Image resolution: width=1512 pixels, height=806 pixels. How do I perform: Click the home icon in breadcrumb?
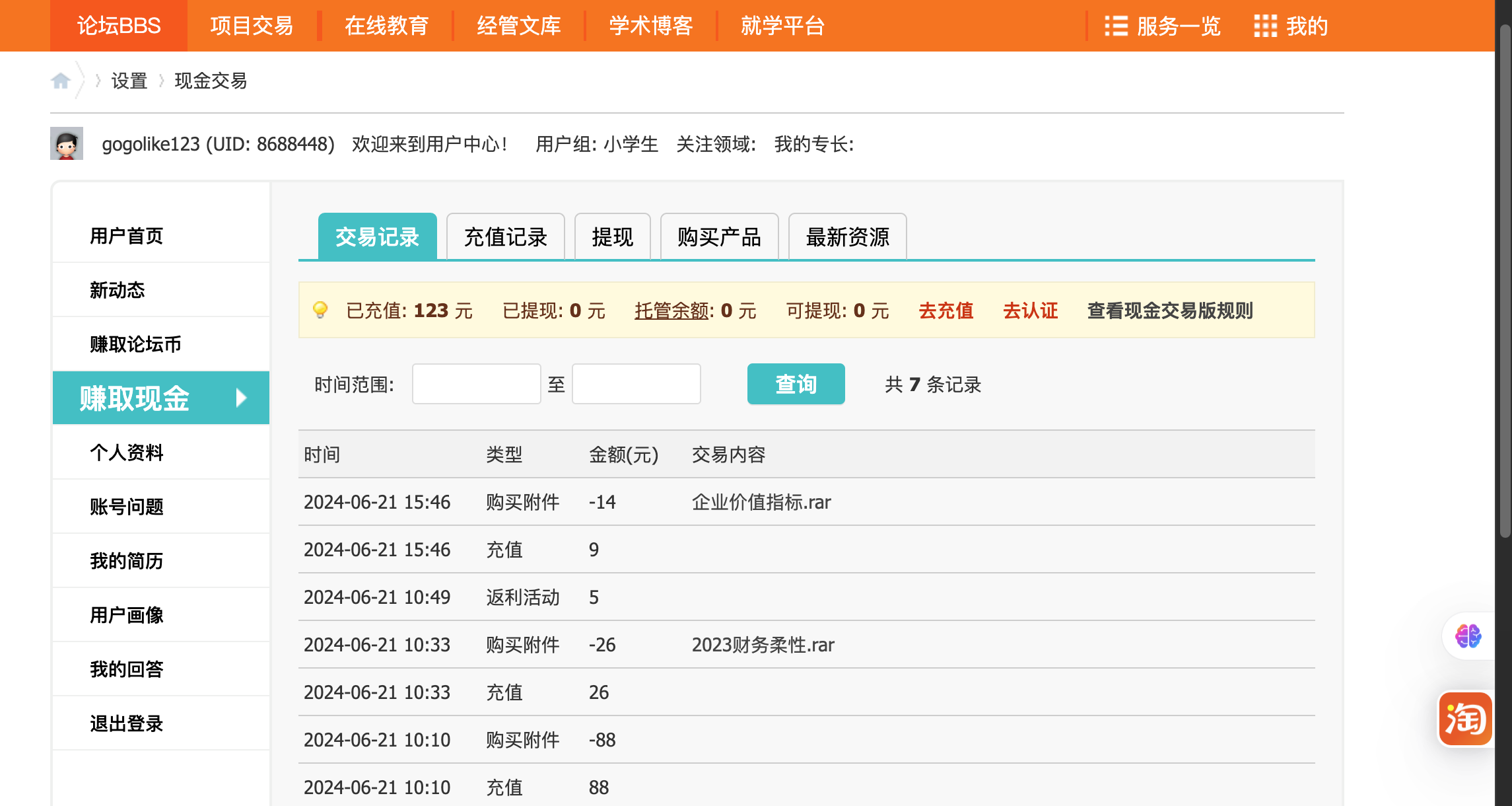[x=61, y=81]
